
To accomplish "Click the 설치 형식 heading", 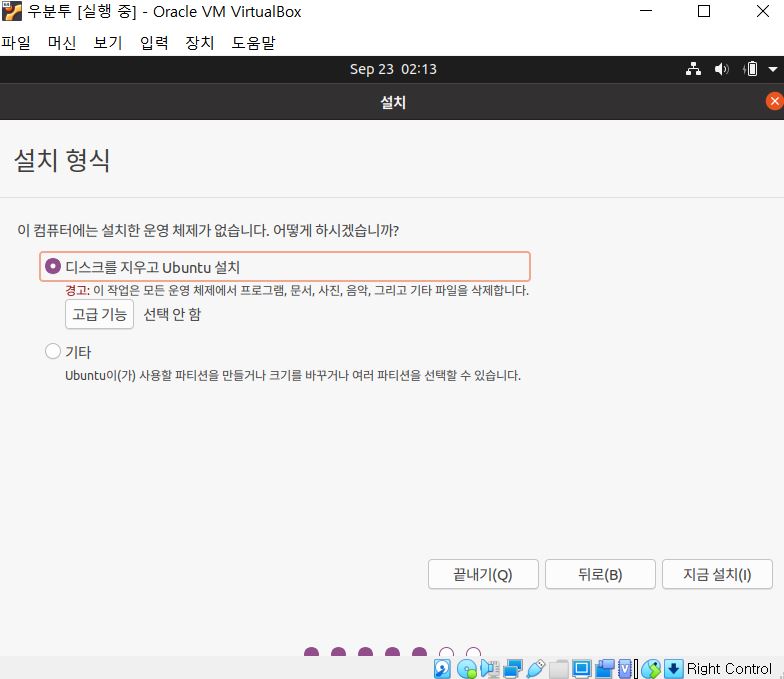I will [x=62, y=160].
